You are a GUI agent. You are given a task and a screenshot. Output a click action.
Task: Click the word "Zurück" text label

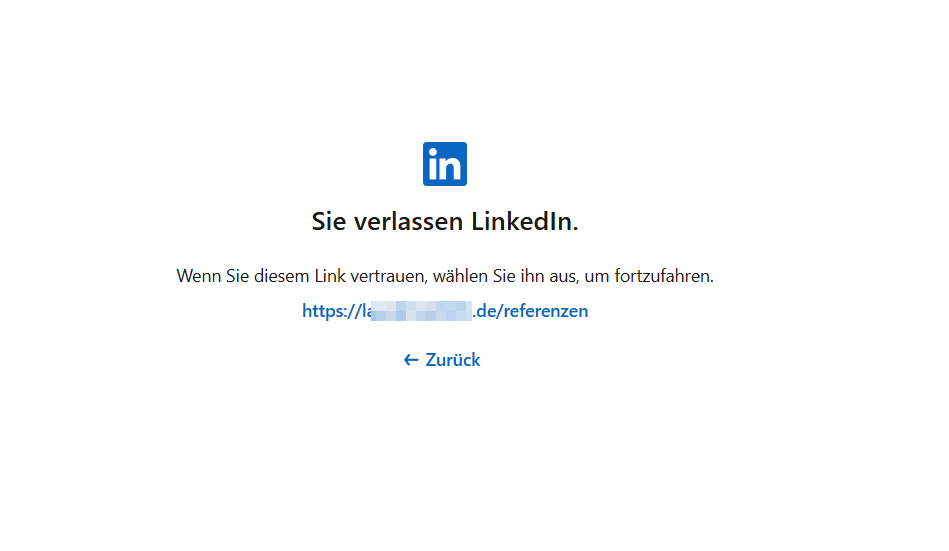pos(453,360)
